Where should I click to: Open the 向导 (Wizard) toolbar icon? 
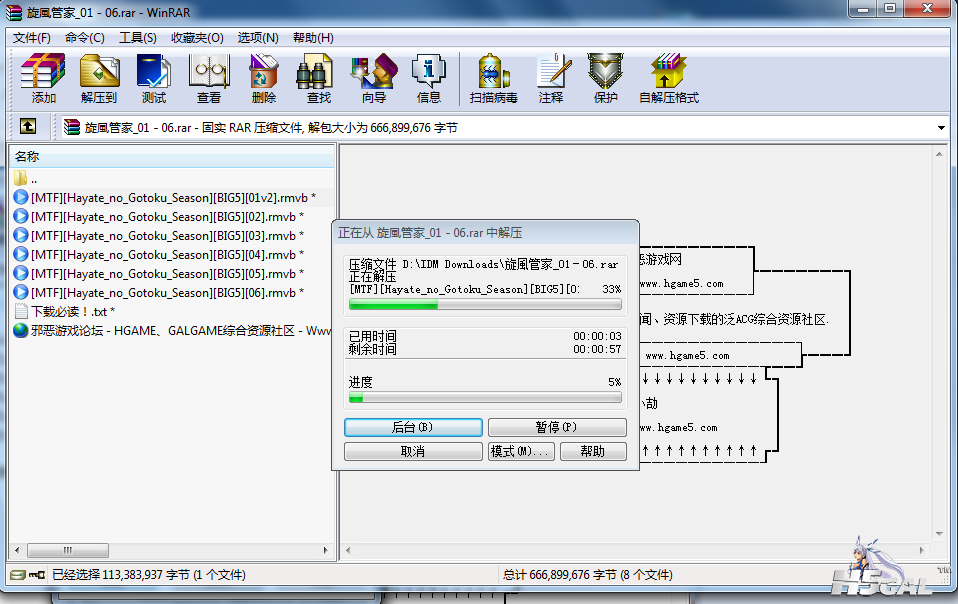tap(374, 79)
